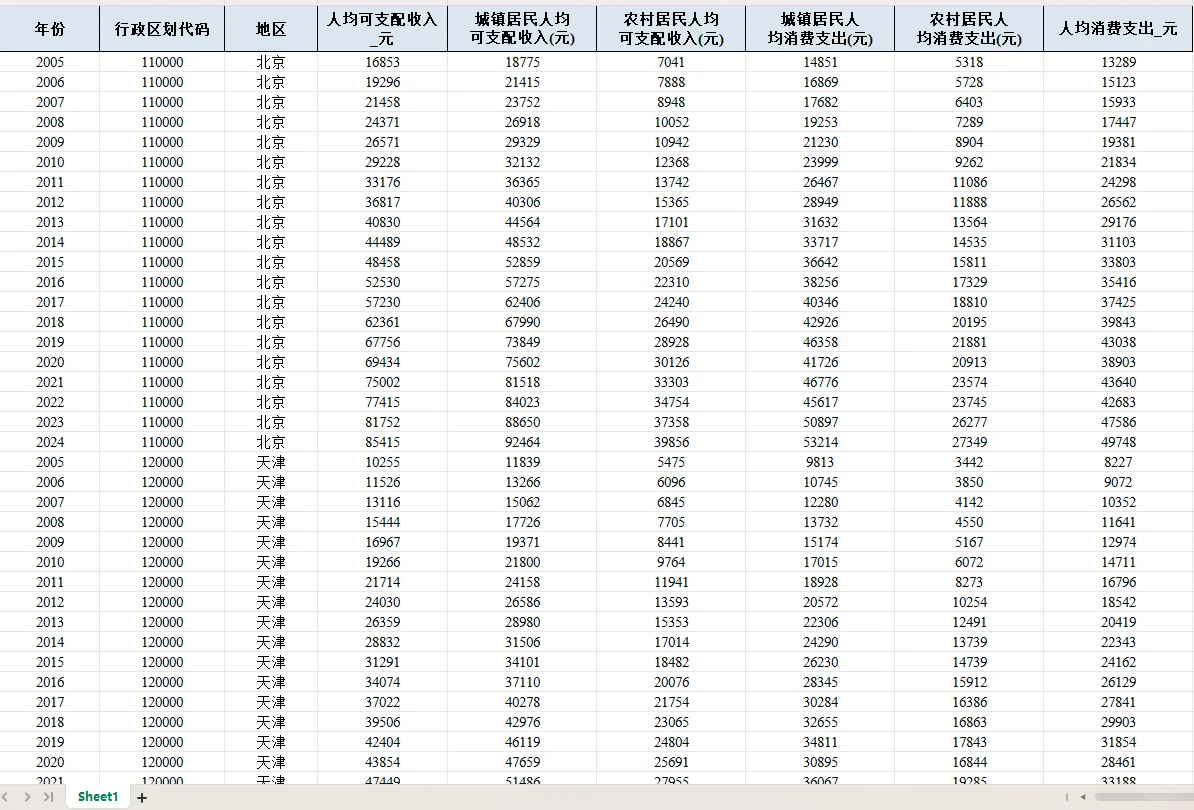Select cell 18775 urban income Beijing 2005
Screen dimensions: 1194x810
522,62
